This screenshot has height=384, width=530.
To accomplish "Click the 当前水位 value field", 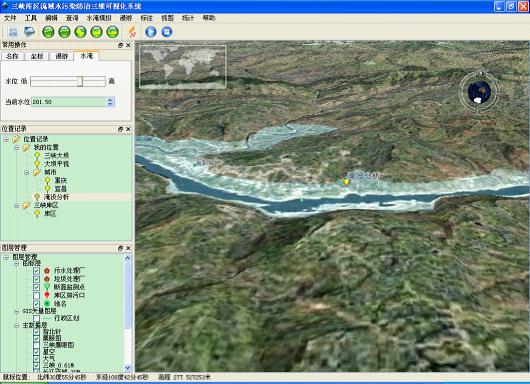I will tap(69, 102).
